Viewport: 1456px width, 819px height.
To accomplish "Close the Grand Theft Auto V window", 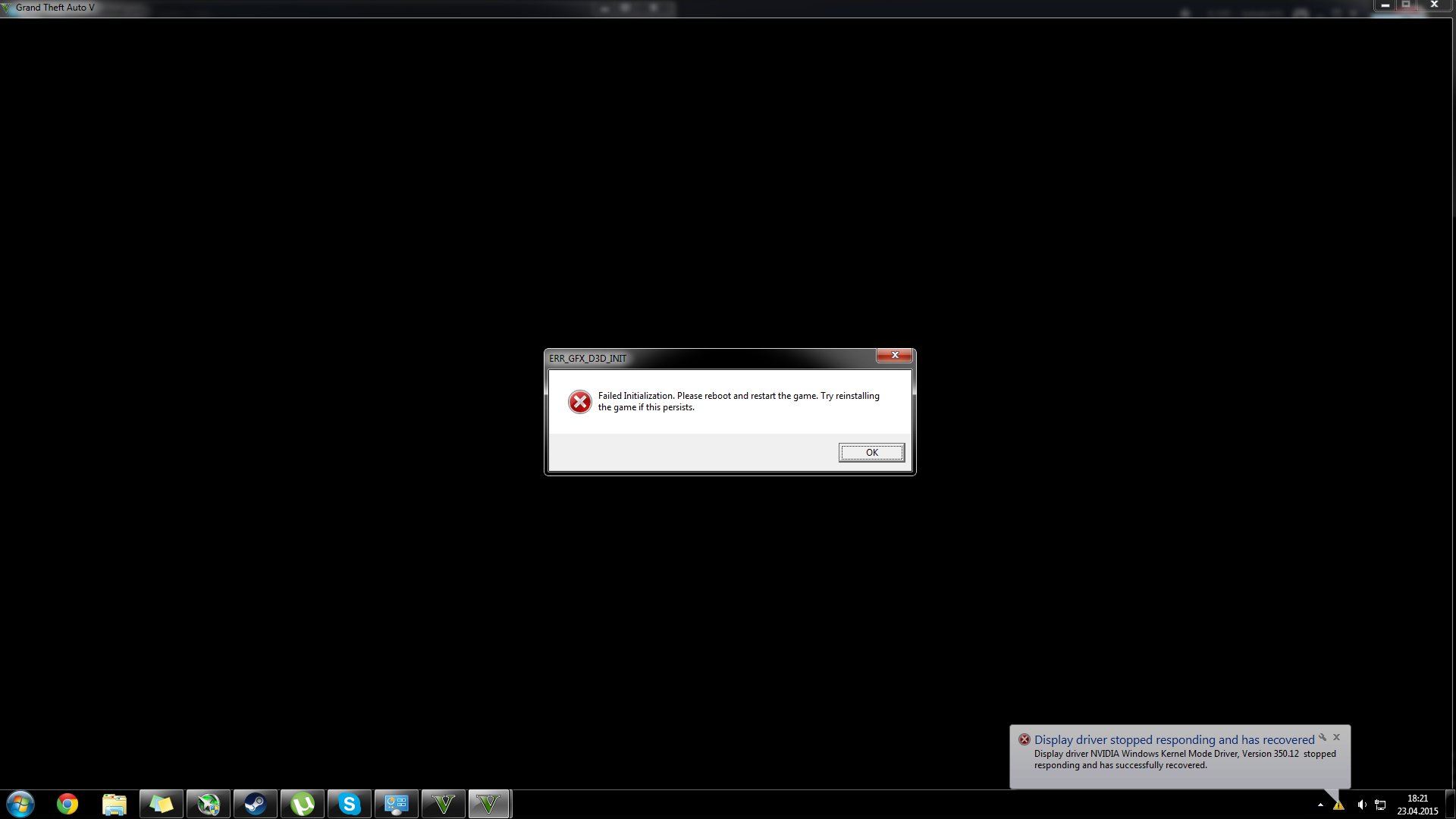I will [x=1434, y=5].
